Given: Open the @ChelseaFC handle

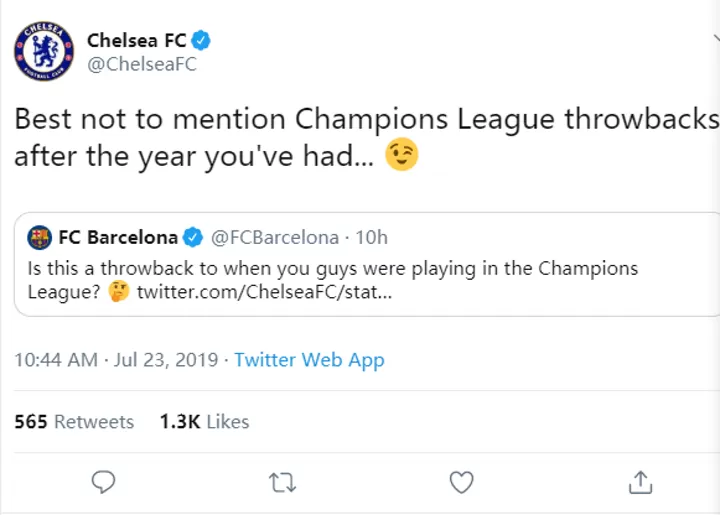Looking at the screenshot, I should click(142, 64).
